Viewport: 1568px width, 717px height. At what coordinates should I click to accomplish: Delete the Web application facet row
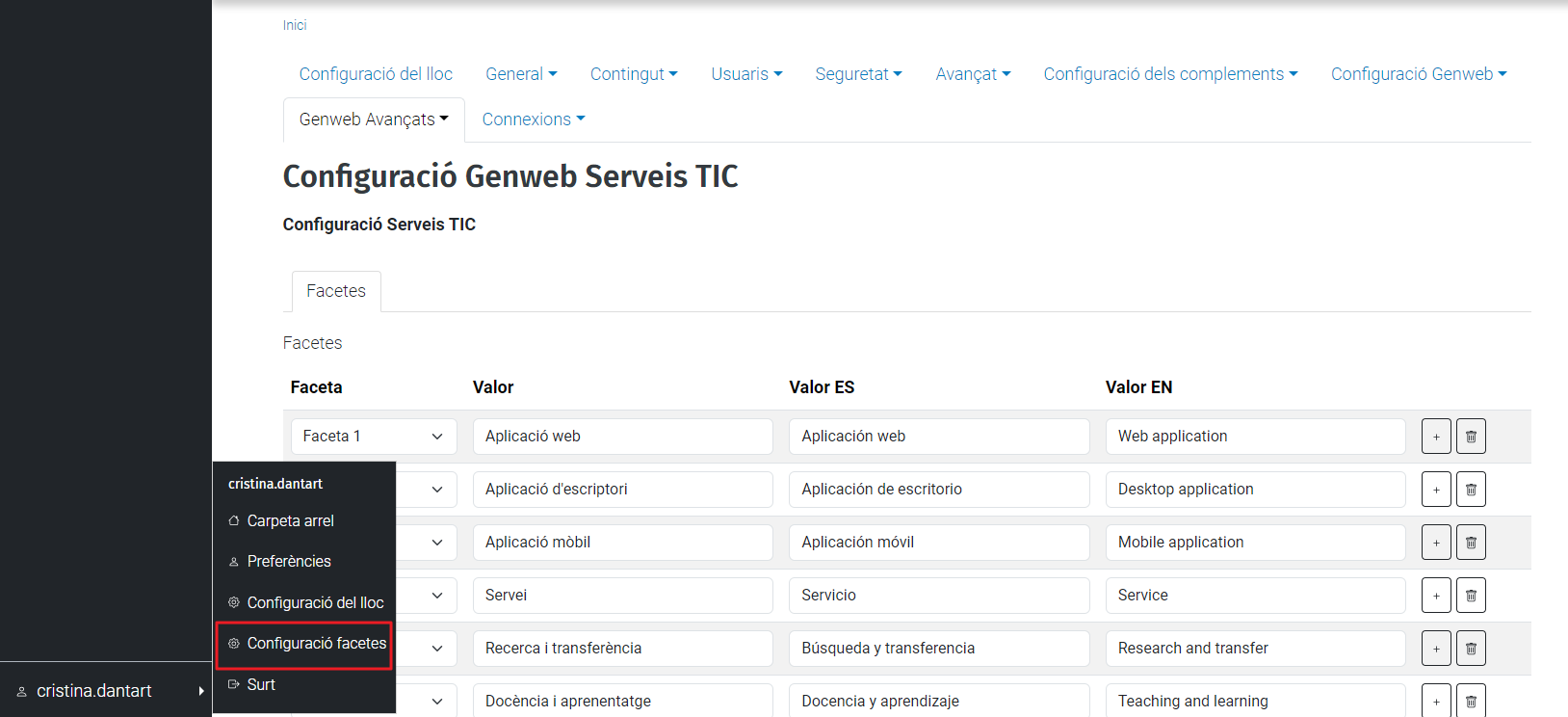[x=1471, y=437]
